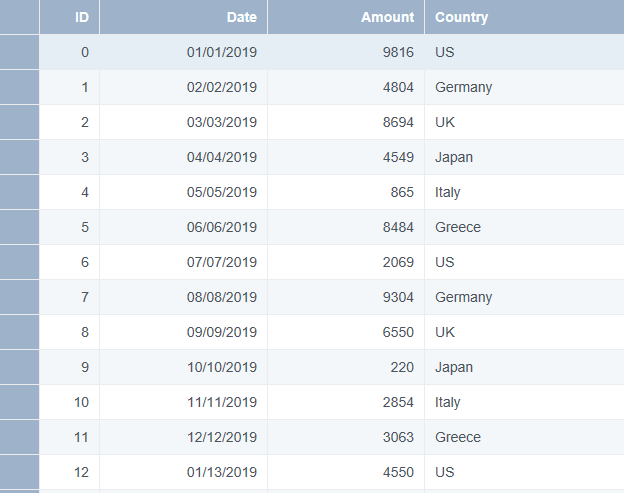624x493 pixels.
Task: Sort by the ID column header
Action: click(x=70, y=17)
